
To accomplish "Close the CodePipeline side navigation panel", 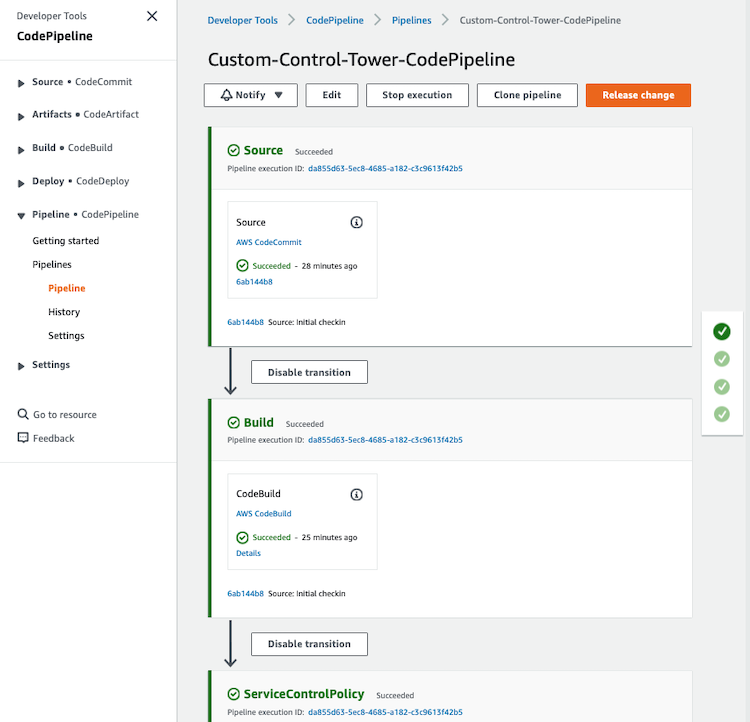I will [x=152, y=16].
